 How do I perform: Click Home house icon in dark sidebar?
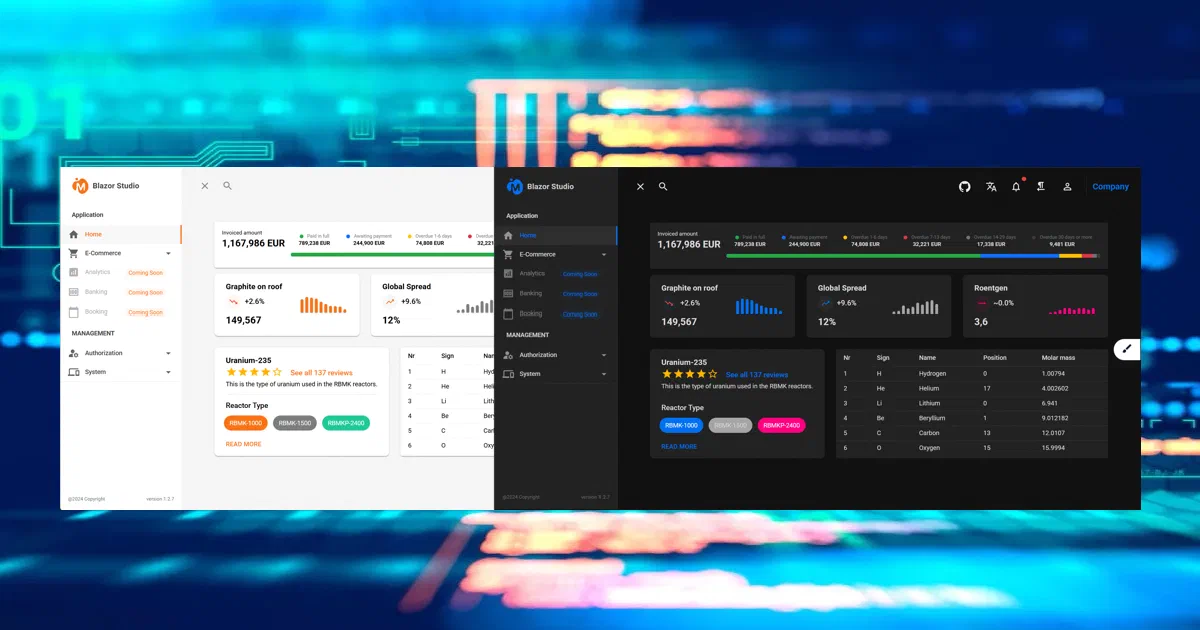(x=508, y=235)
